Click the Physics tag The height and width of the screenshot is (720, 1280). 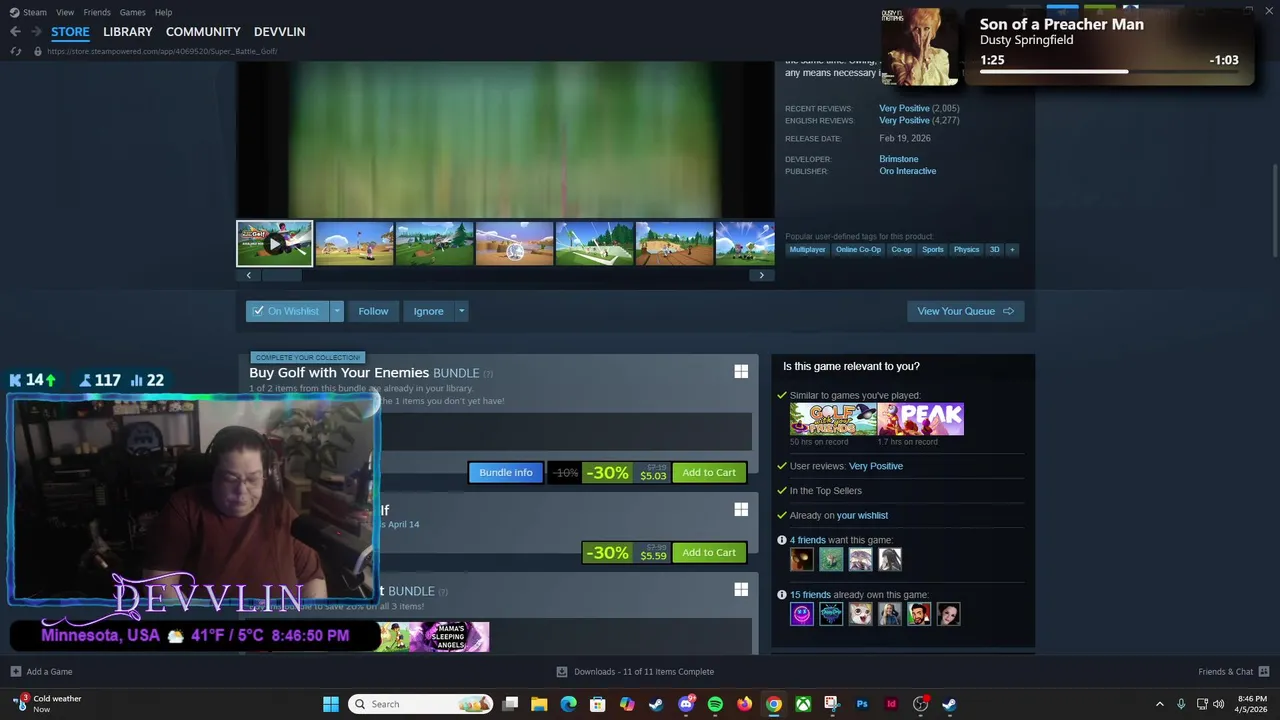966,249
